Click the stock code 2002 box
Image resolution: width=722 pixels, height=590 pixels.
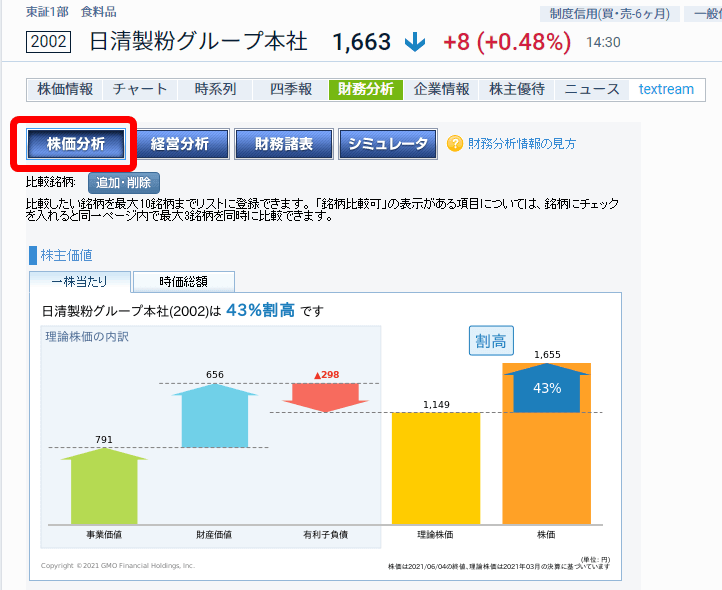coord(48,42)
